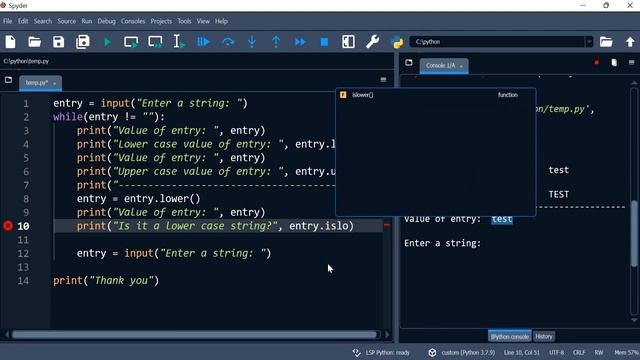Click line number 12 in gutter
The height and width of the screenshot is (360, 640).
click(23, 253)
